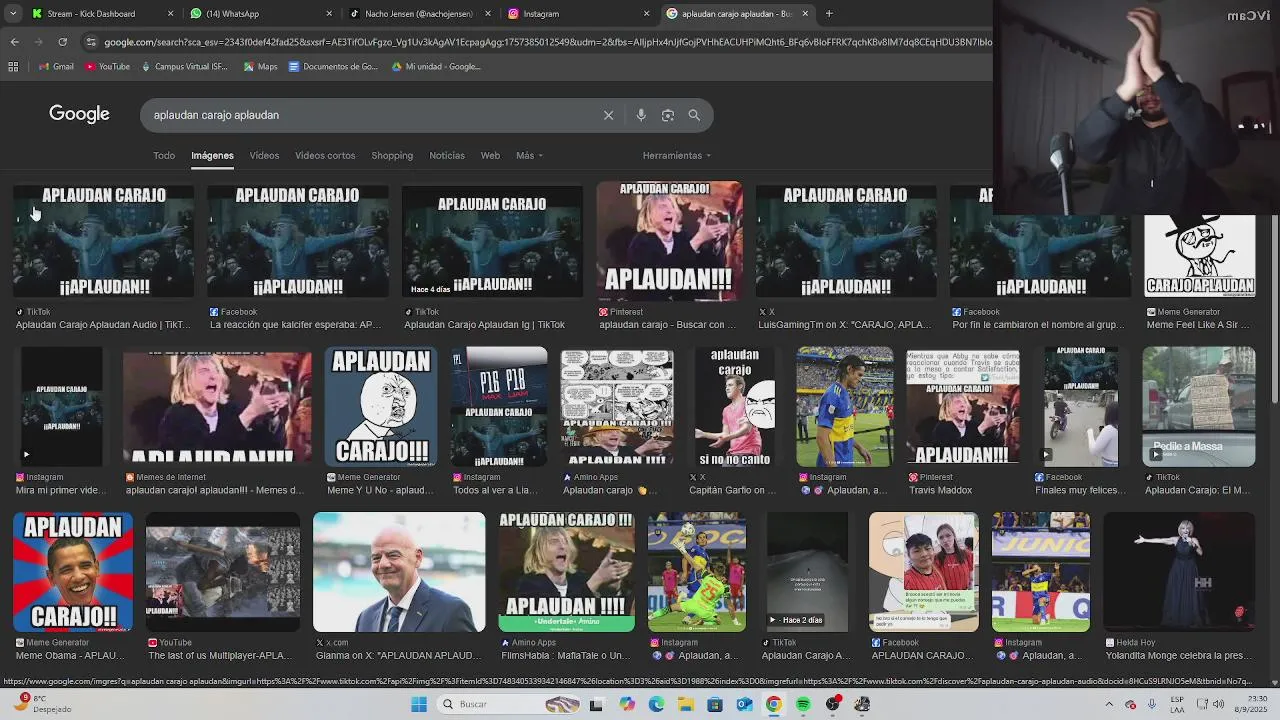This screenshot has height=720, width=1280.
Task: Switch to the Shopping tab
Action: 392,155
